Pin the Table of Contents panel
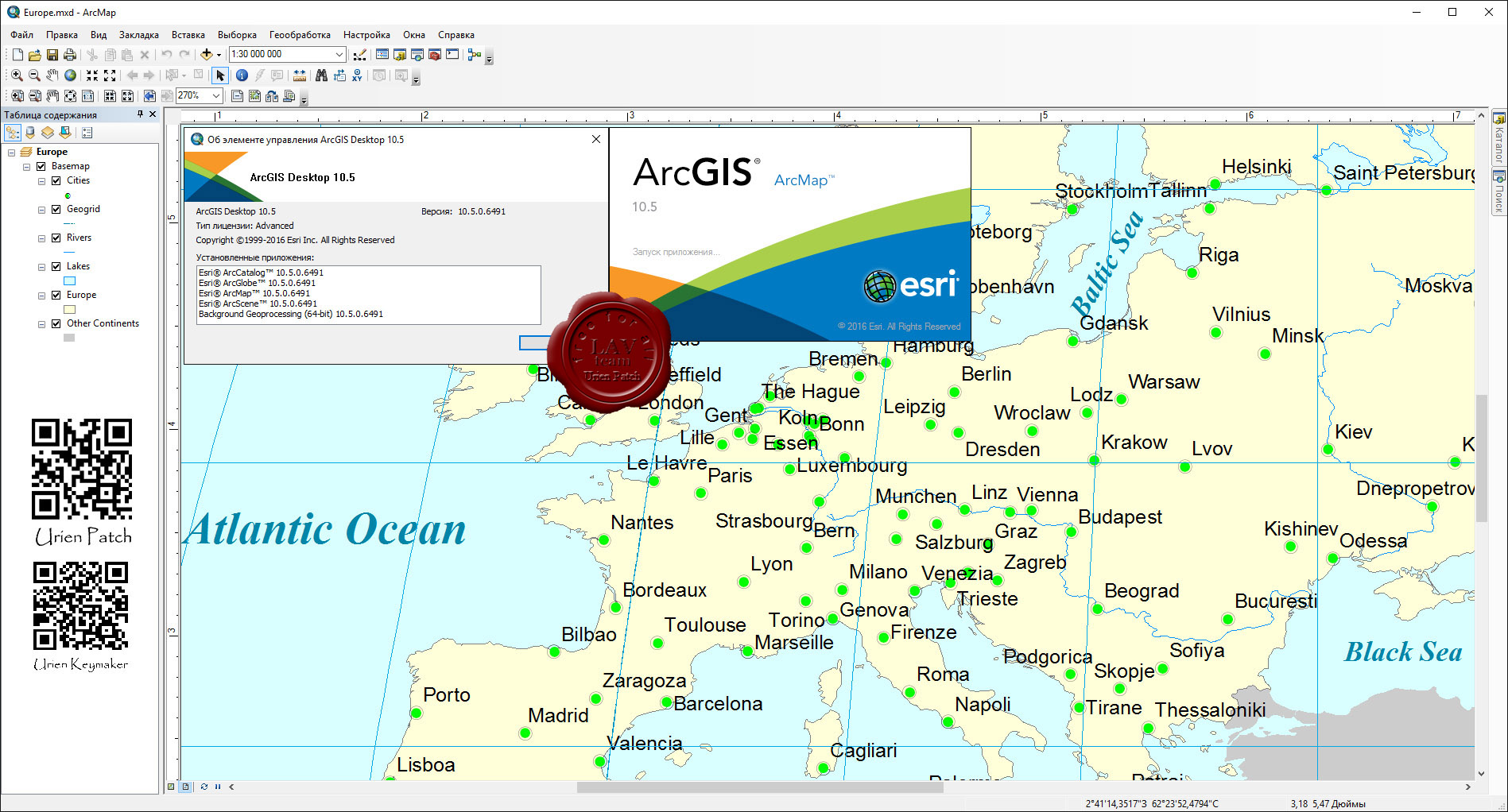The width and height of the screenshot is (1508, 812). pyautogui.click(x=140, y=114)
